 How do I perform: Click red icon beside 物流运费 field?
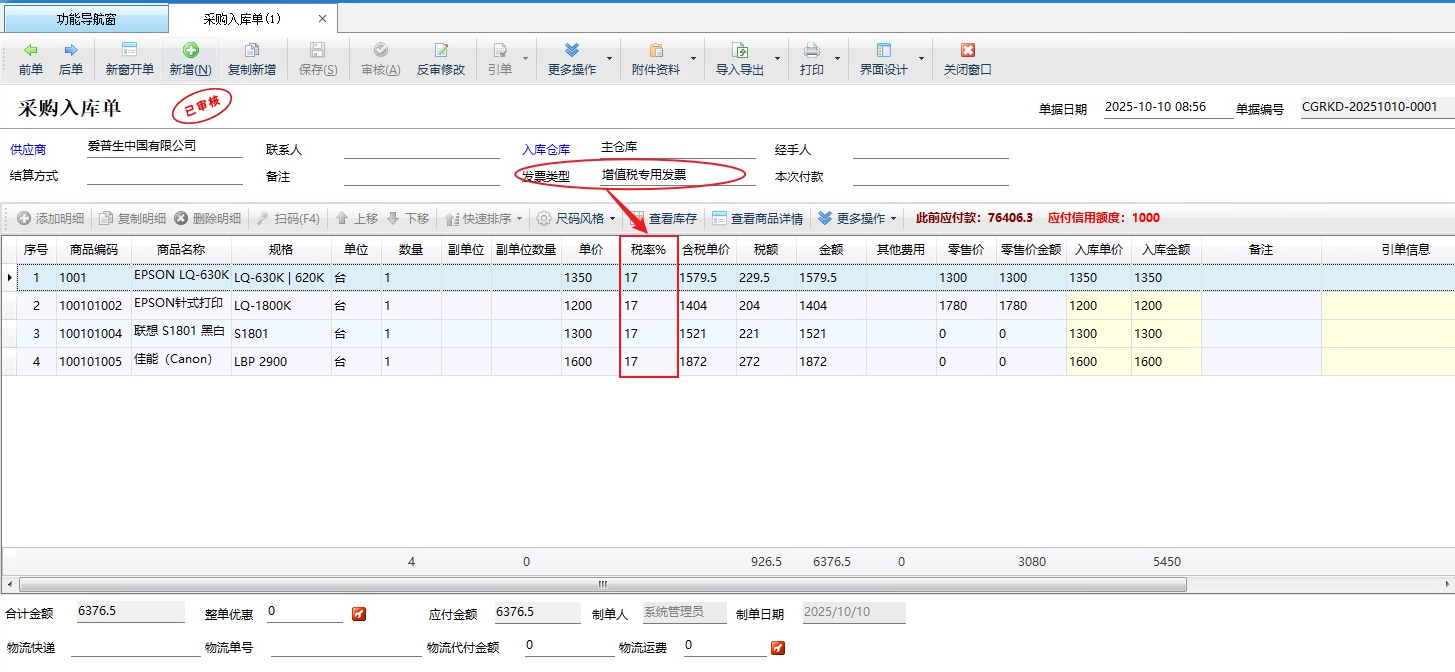click(x=778, y=648)
